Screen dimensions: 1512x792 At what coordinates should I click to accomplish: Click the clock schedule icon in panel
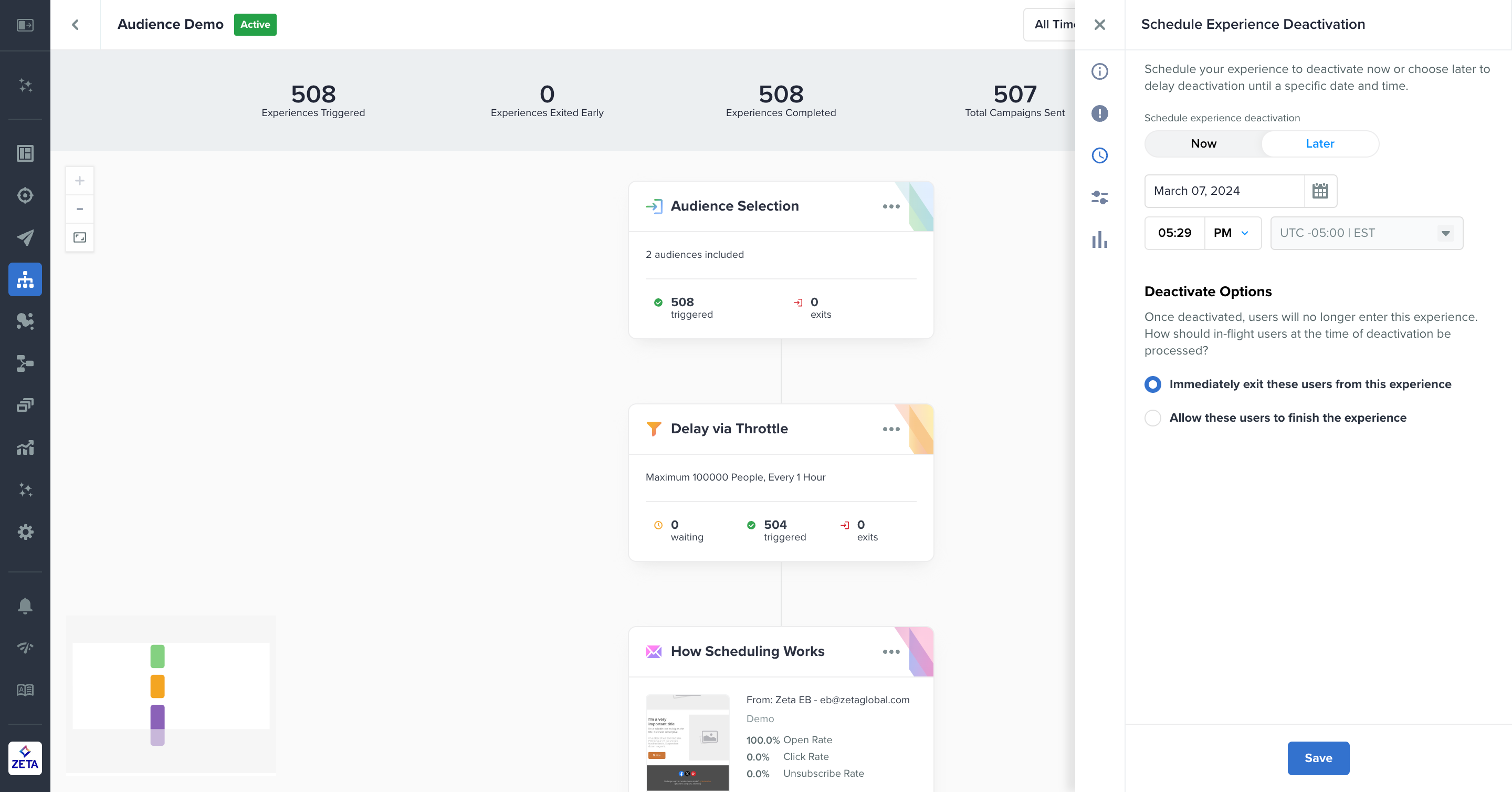tap(1099, 155)
